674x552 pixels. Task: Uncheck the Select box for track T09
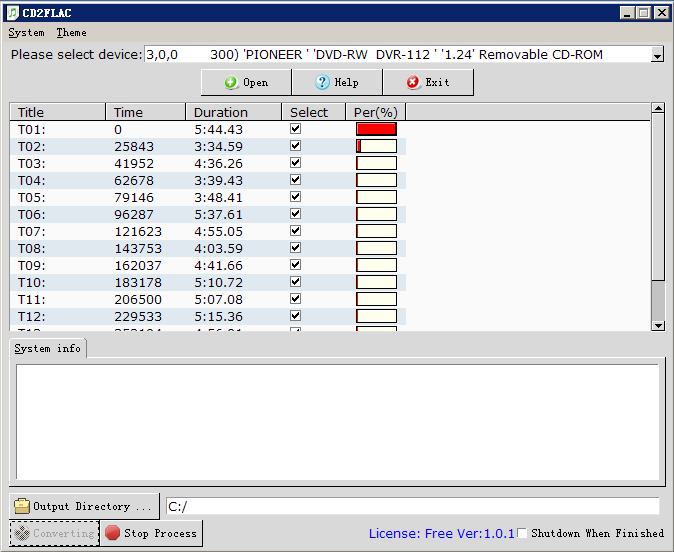tap(295, 265)
